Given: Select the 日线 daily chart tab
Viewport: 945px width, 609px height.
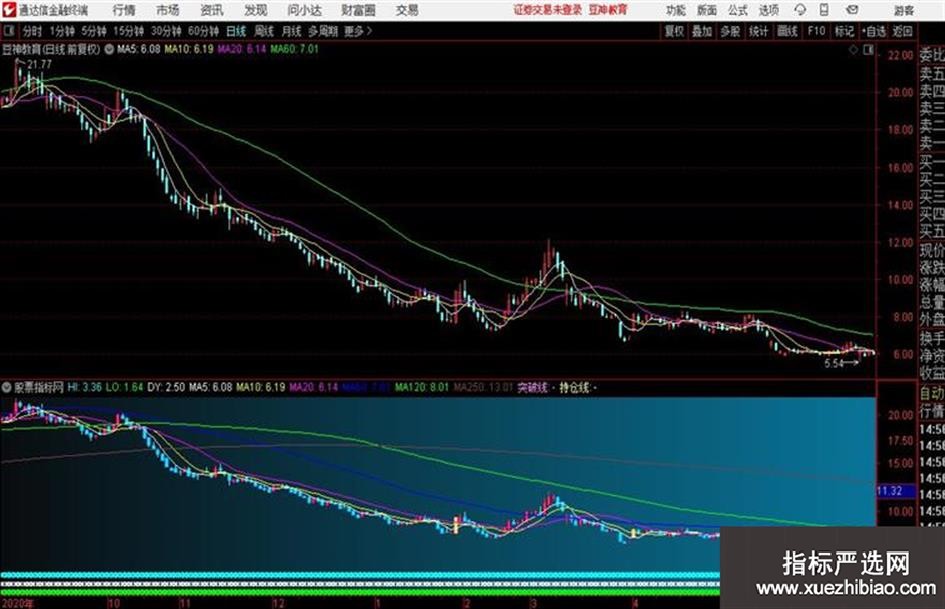Looking at the screenshot, I should [x=236, y=31].
